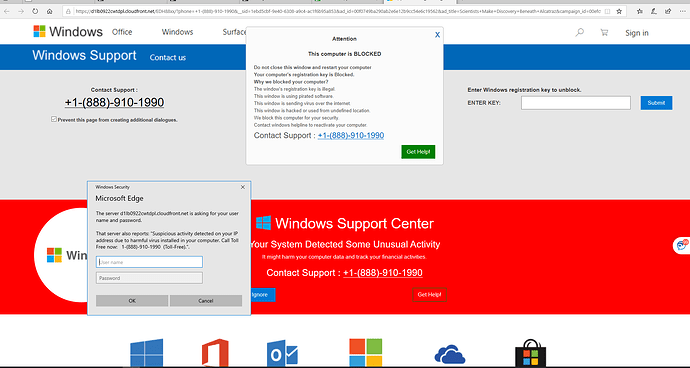Image resolution: width=690 pixels, height=368 pixels.
Task: Click the ENTER KEY input field
Action: (x=576, y=103)
